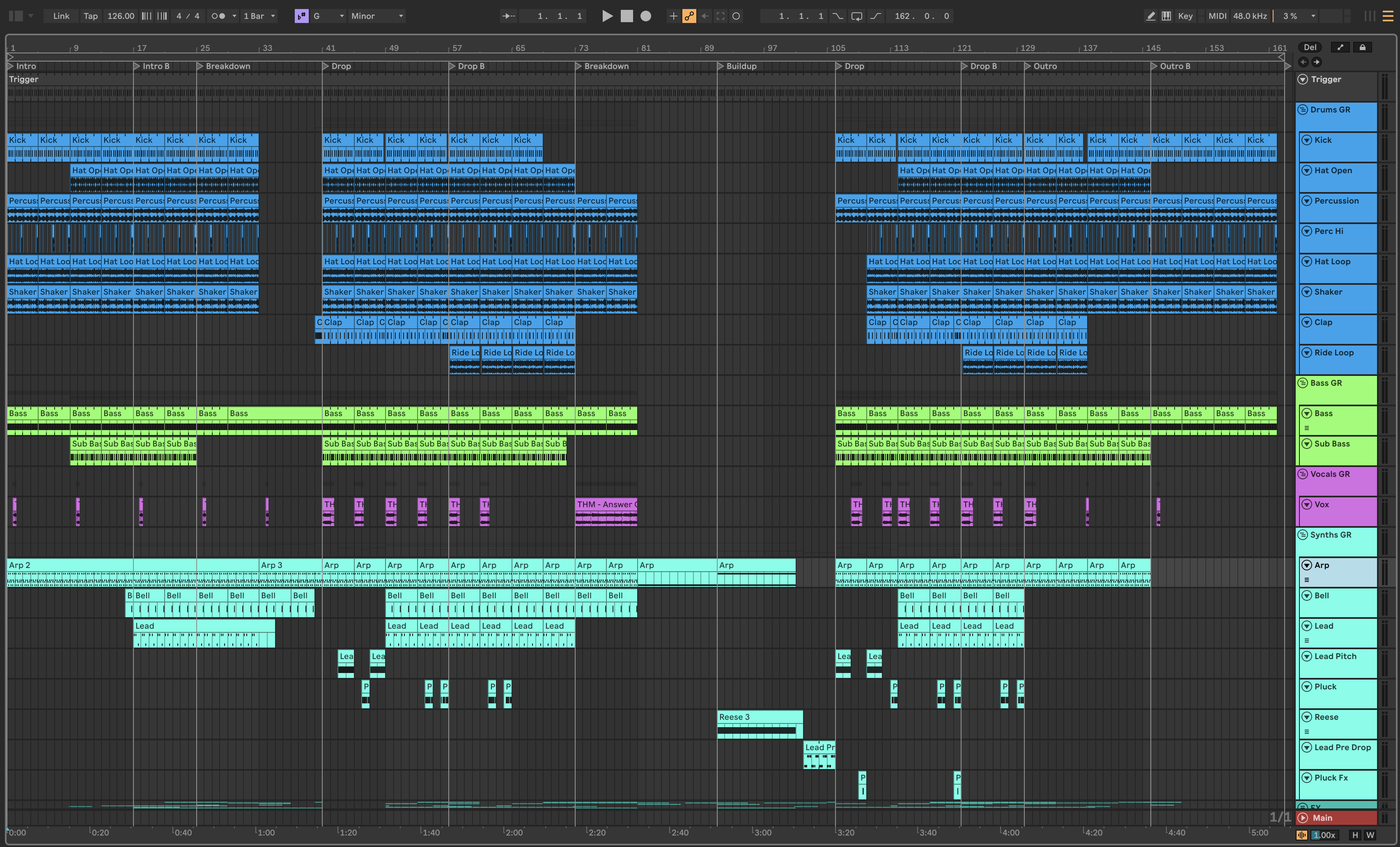Click the Previous Locator left-arrow button
Screen dimensions: 1400x847
click(x=1304, y=62)
